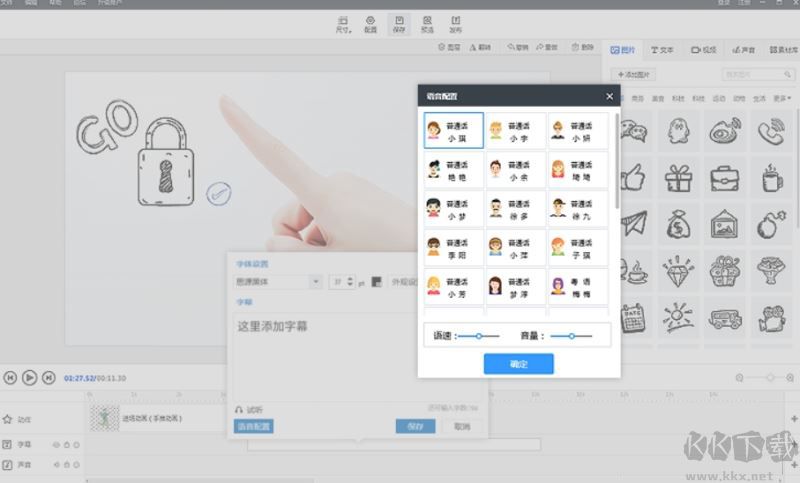Adjust the volume slider in voice dialog
Screen dimensions: 800x483
coord(571,336)
